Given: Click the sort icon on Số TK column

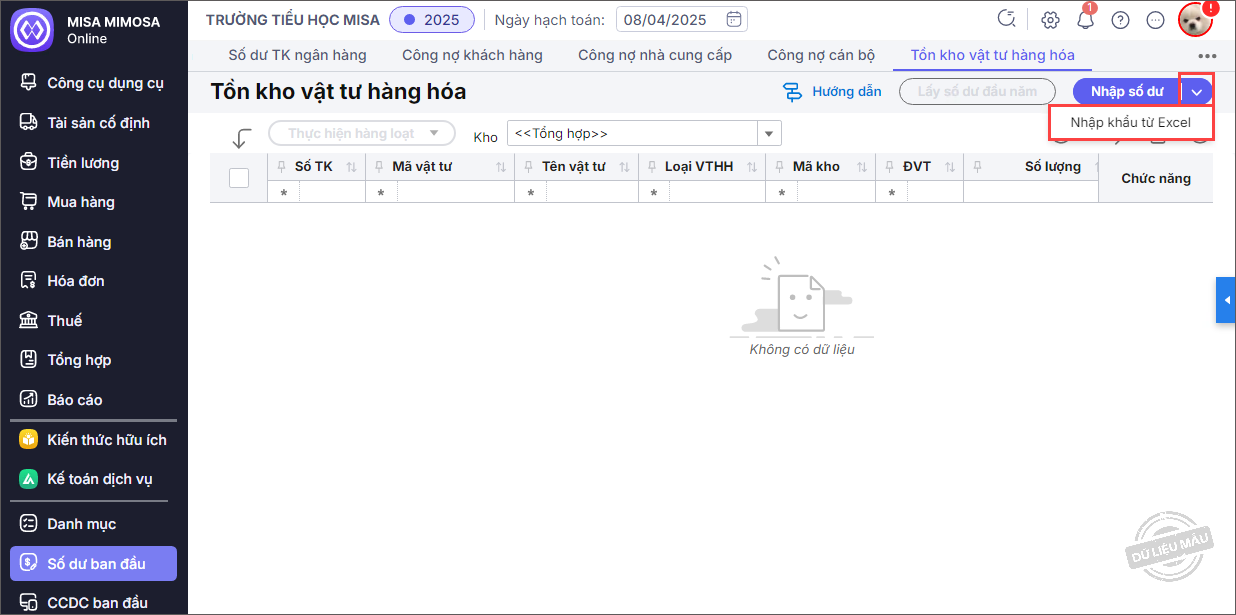Looking at the screenshot, I should point(351,167).
